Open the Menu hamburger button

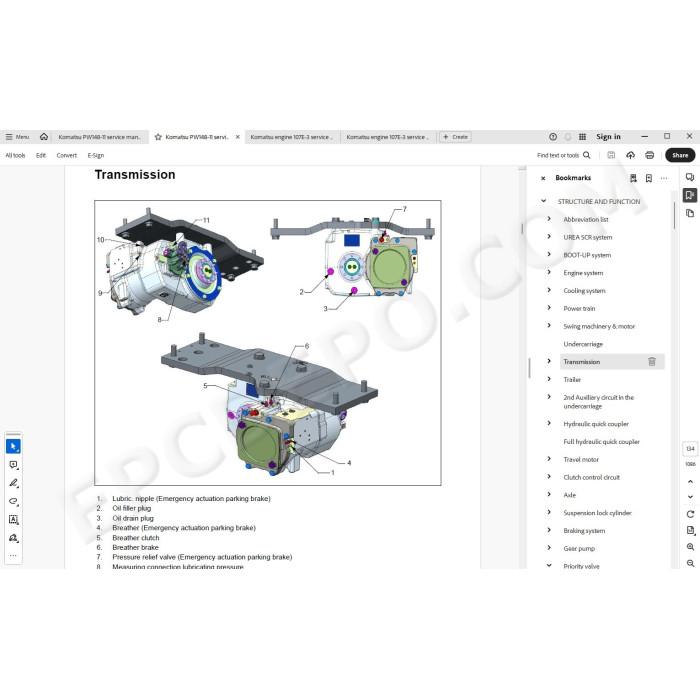click(x=17, y=137)
